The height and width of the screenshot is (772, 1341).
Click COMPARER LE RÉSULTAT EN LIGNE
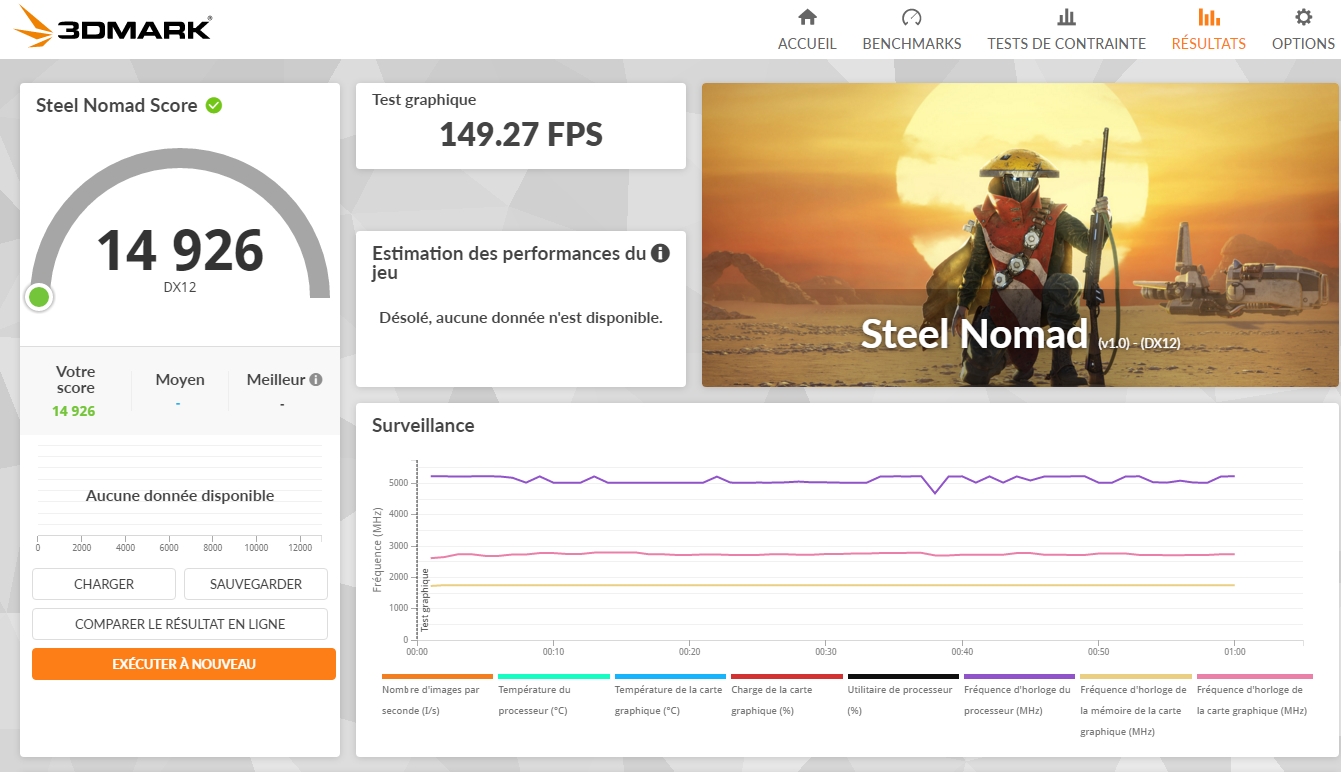pyautogui.click(x=180, y=624)
